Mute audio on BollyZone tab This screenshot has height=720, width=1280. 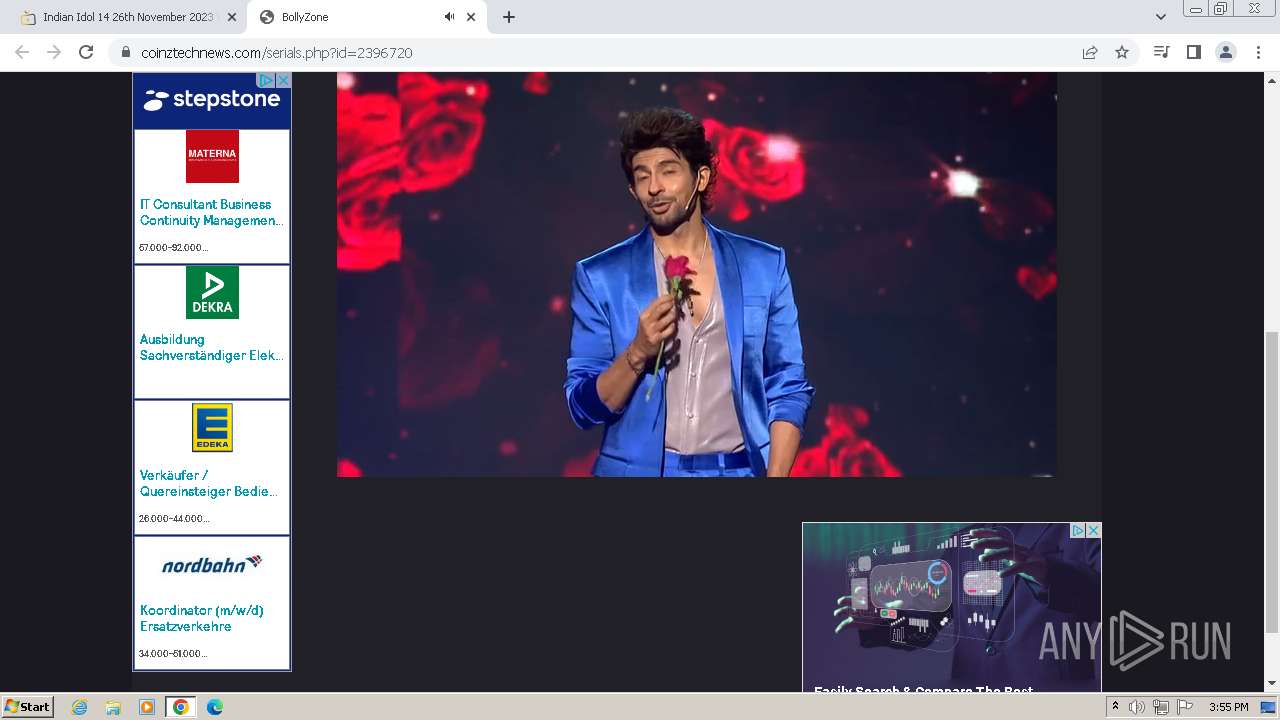[x=449, y=17]
